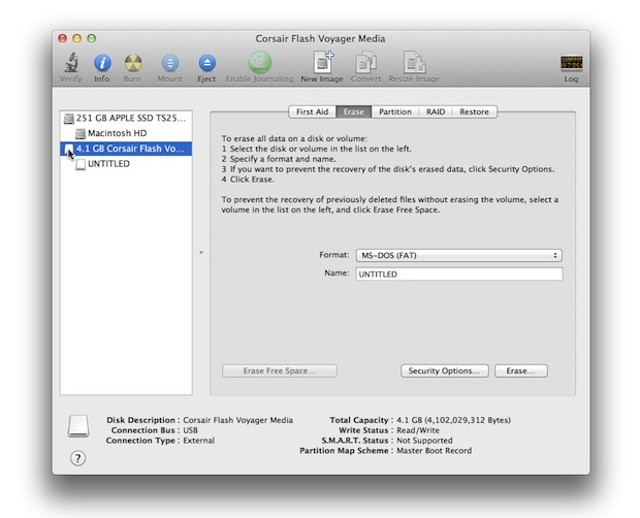Open the Restore tab
This screenshot has height=518, width=640.
474,112
